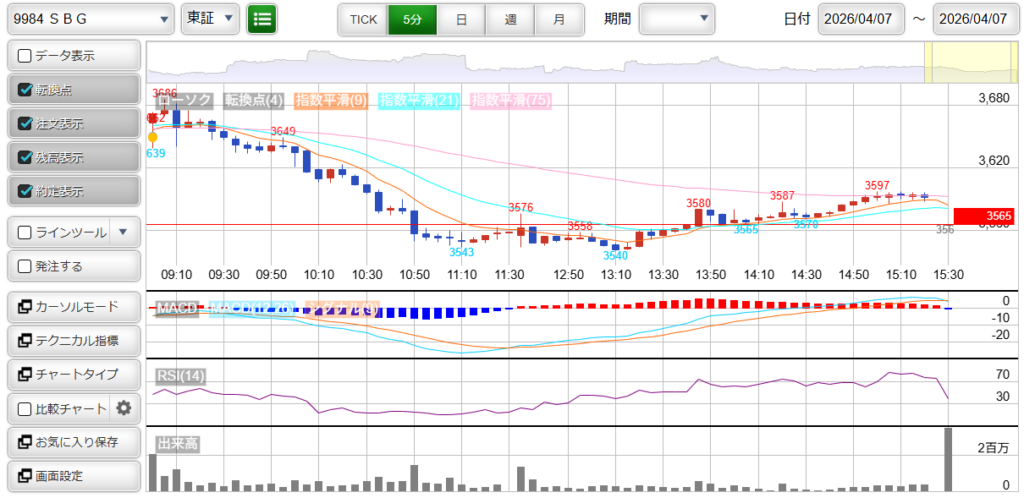The image size is (1024, 498).
Task: Click the green list icon button
Action: (262, 19)
